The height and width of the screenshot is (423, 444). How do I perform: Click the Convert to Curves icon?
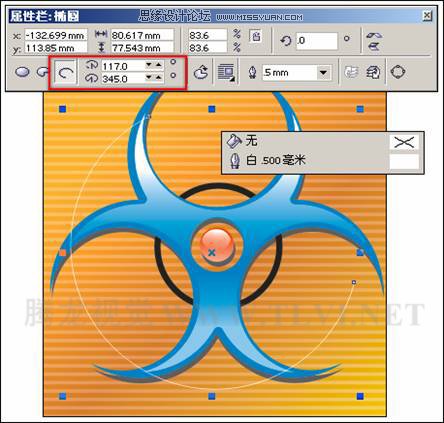pyautogui.click(x=398, y=72)
